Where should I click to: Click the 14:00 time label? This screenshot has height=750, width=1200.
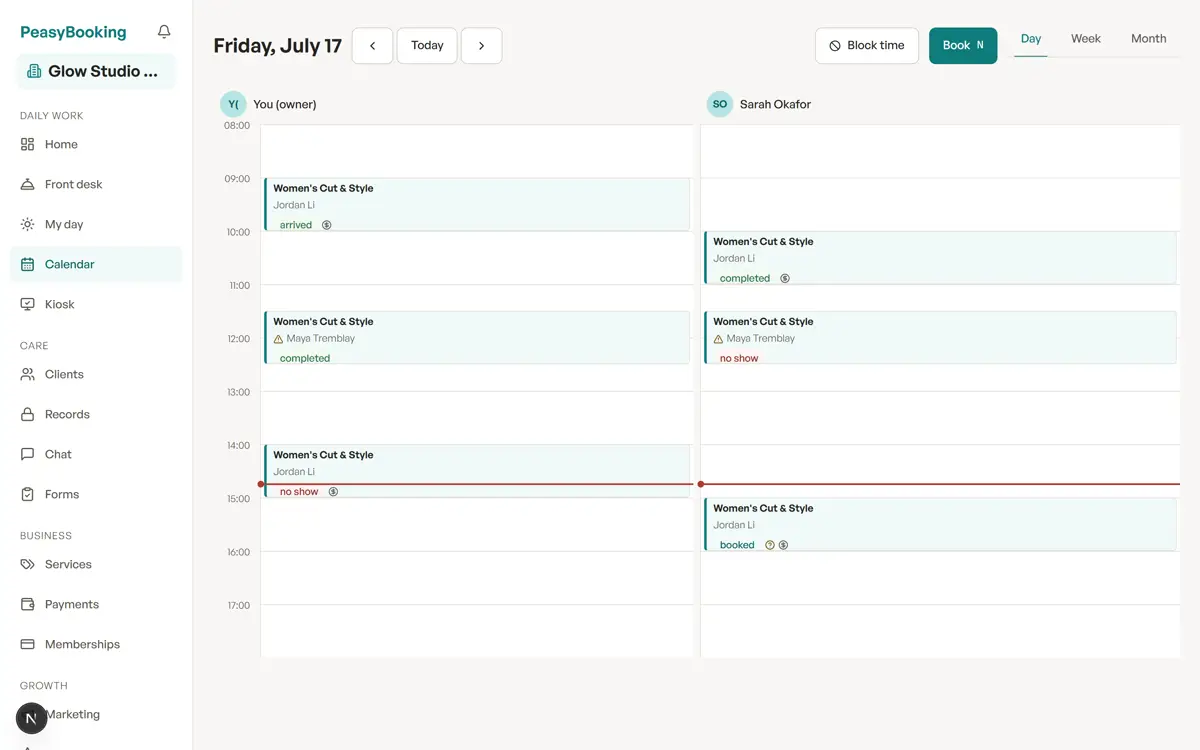(x=238, y=445)
